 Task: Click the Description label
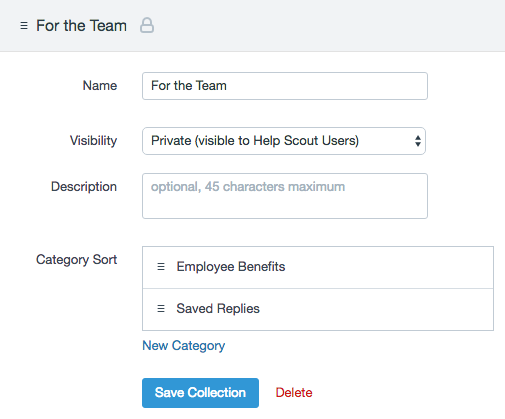pyautogui.click(x=84, y=187)
